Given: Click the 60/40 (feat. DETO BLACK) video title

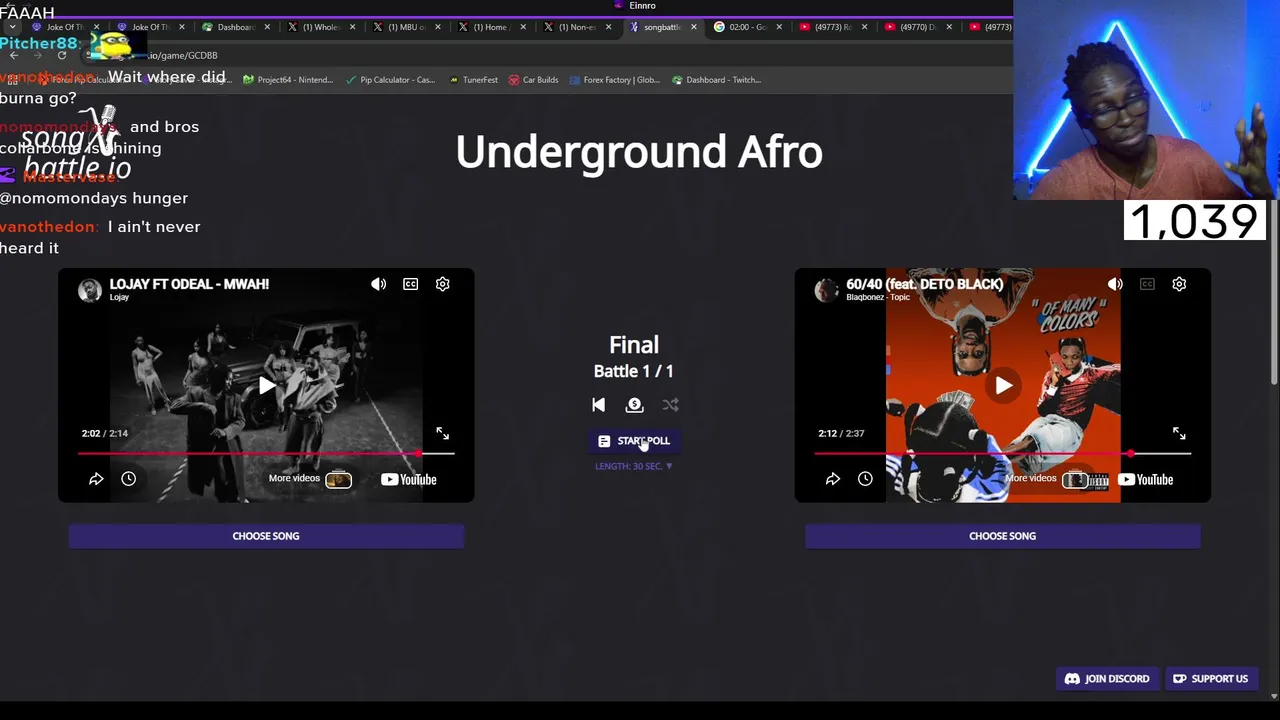Looking at the screenshot, I should (x=925, y=284).
